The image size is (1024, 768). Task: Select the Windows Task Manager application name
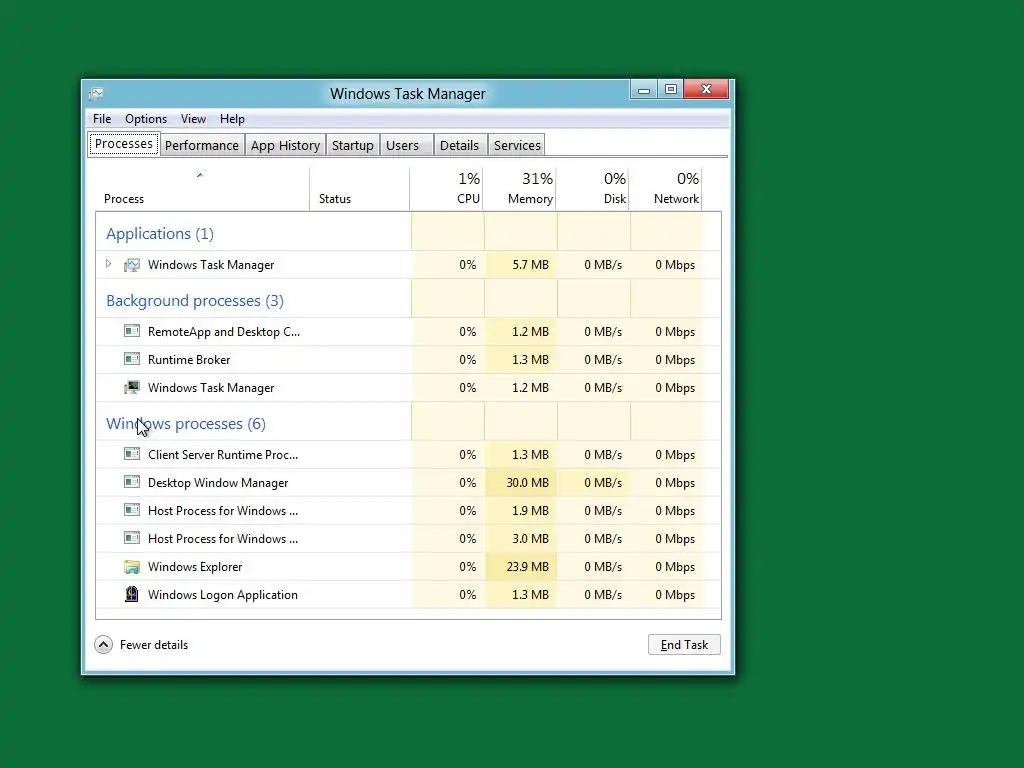coord(211,264)
